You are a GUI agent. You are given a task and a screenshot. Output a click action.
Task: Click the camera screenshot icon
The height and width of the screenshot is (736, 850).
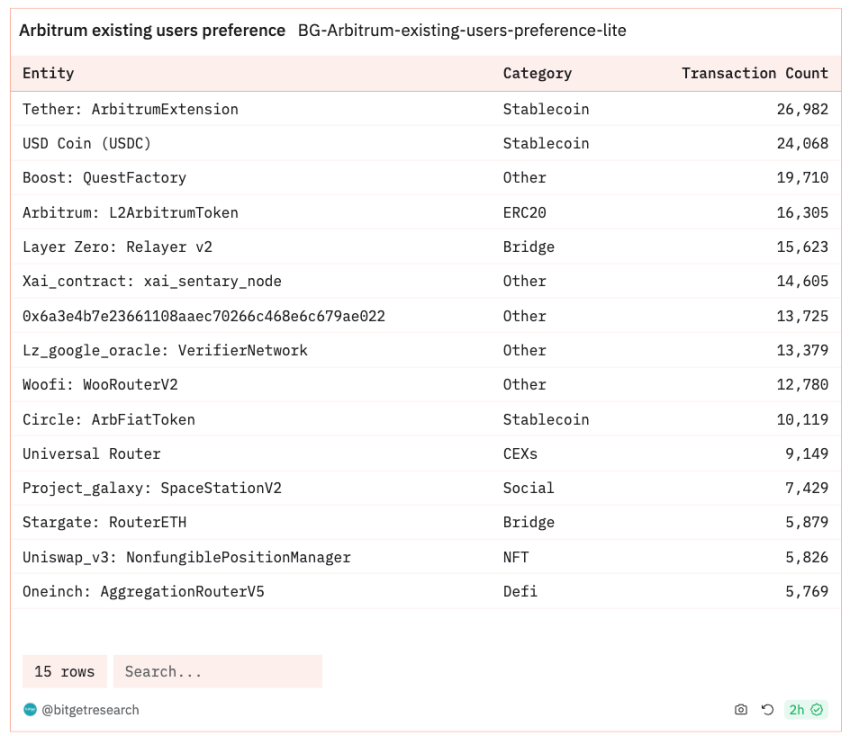[x=740, y=709]
